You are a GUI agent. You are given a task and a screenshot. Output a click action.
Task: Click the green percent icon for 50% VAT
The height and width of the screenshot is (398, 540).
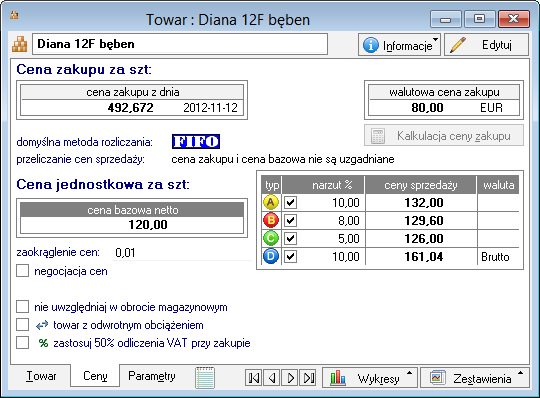[x=43, y=343]
